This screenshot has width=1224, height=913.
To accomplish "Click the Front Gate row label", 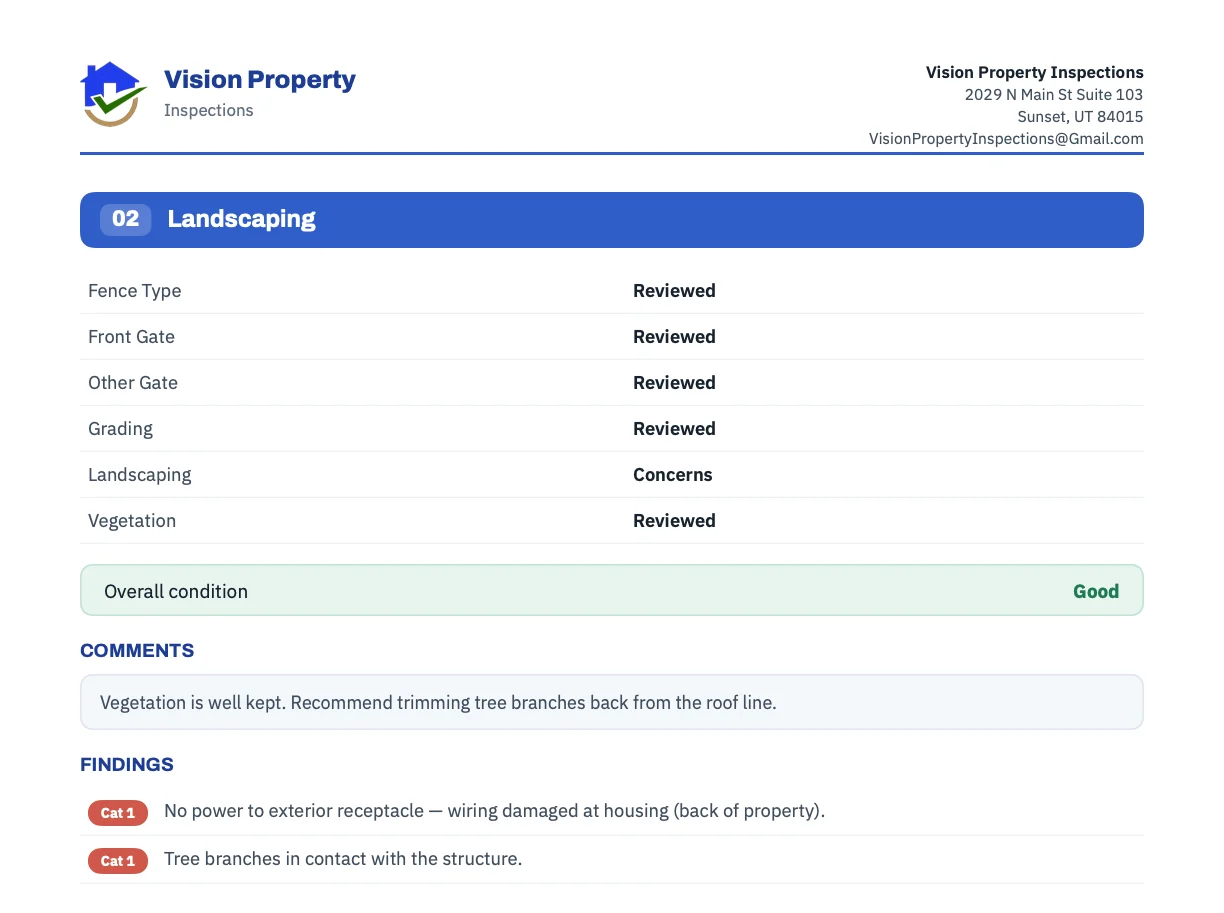I will (131, 337).
